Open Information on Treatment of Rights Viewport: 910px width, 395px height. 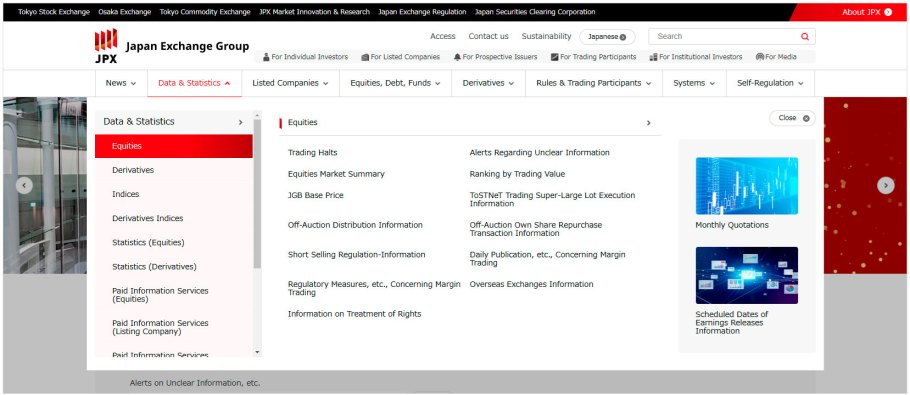(355, 314)
